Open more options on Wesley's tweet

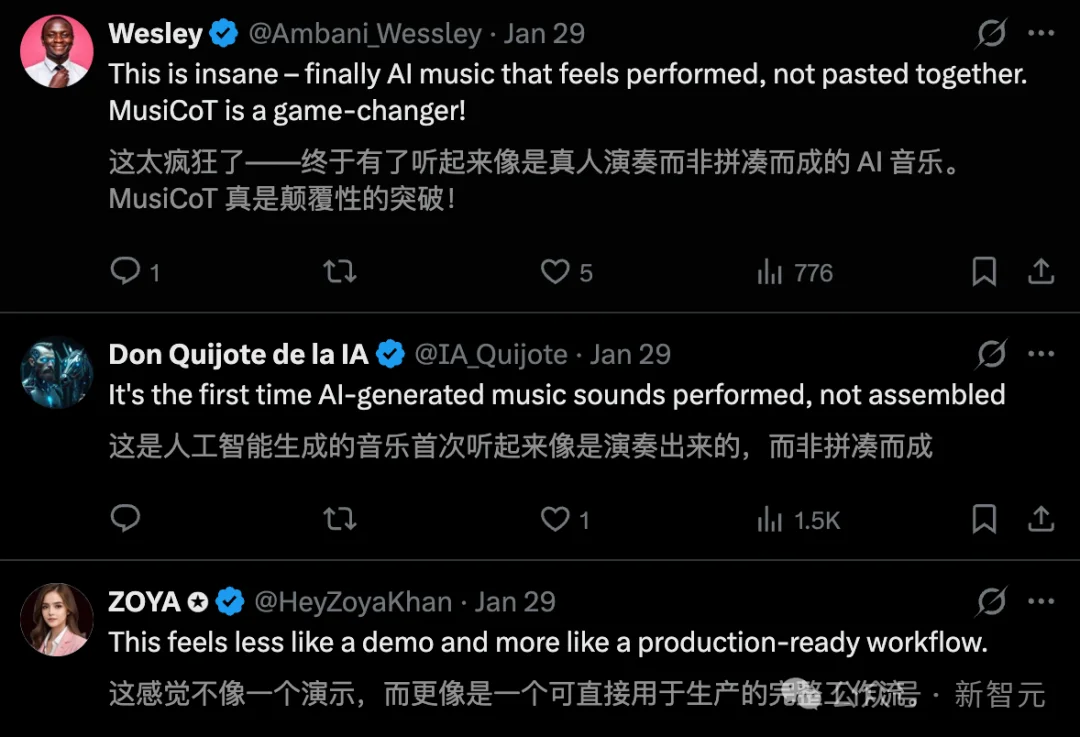(1041, 34)
